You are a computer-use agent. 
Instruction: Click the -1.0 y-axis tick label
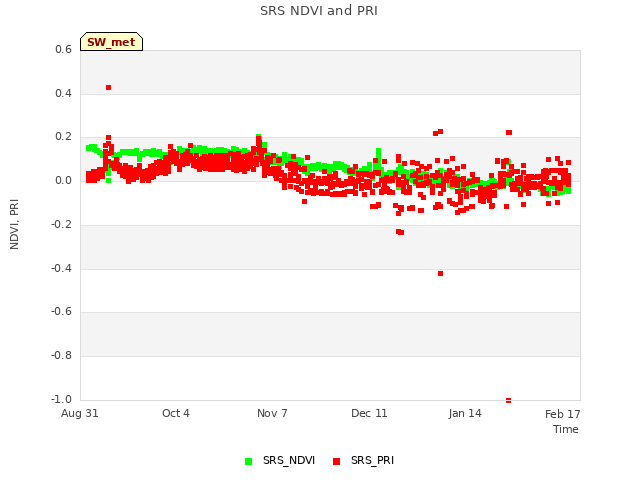coord(61,399)
